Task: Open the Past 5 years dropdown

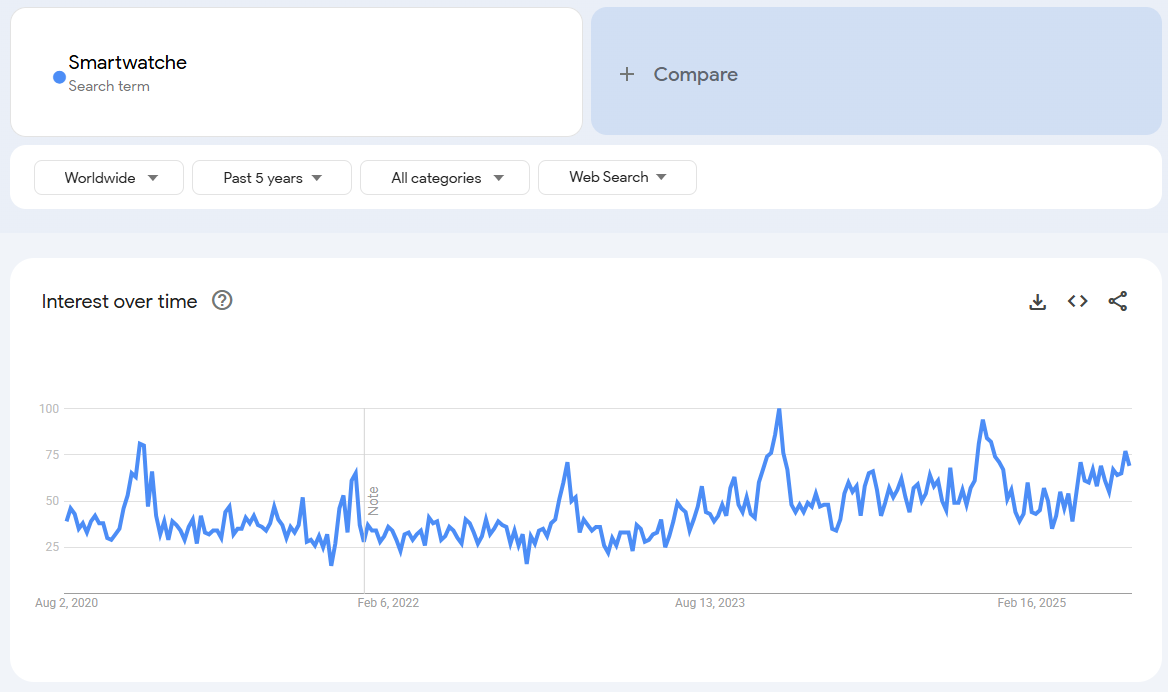Action: pyautogui.click(x=272, y=178)
